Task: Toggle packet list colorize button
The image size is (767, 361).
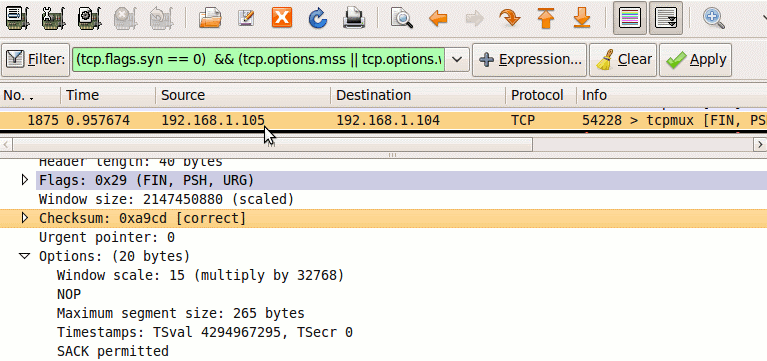Action: click(x=630, y=18)
